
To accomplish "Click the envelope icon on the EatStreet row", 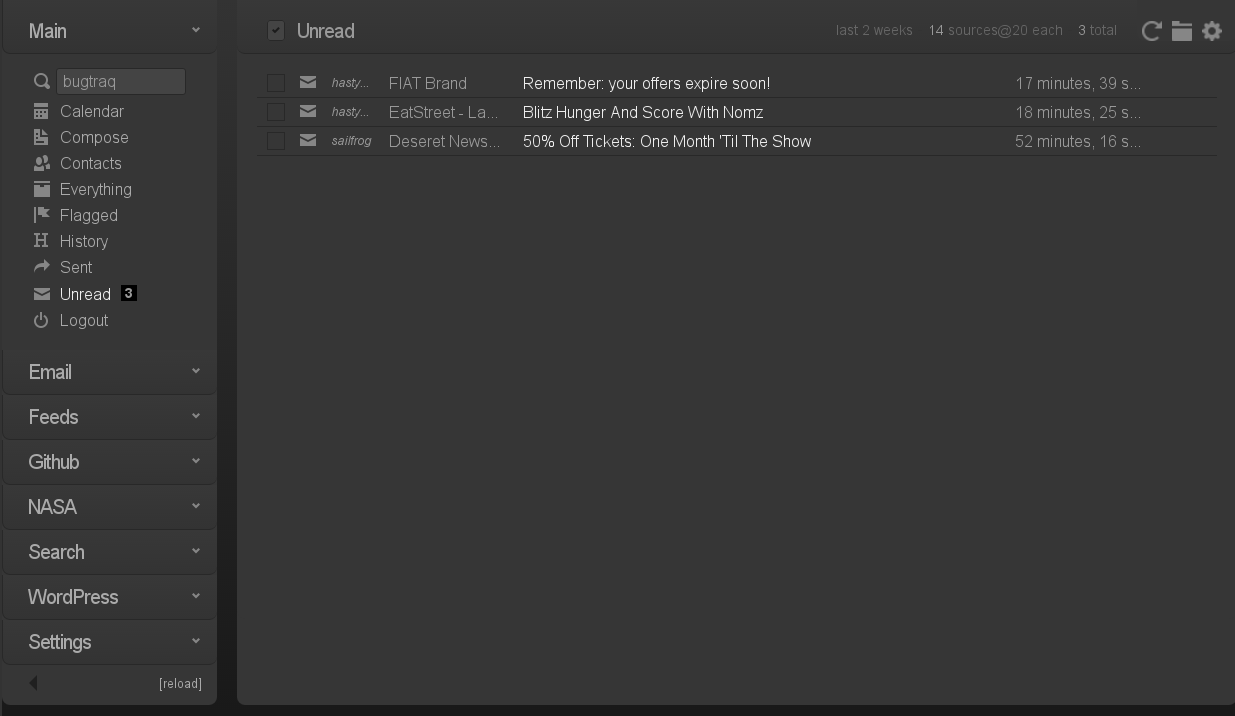I will pyautogui.click(x=308, y=112).
